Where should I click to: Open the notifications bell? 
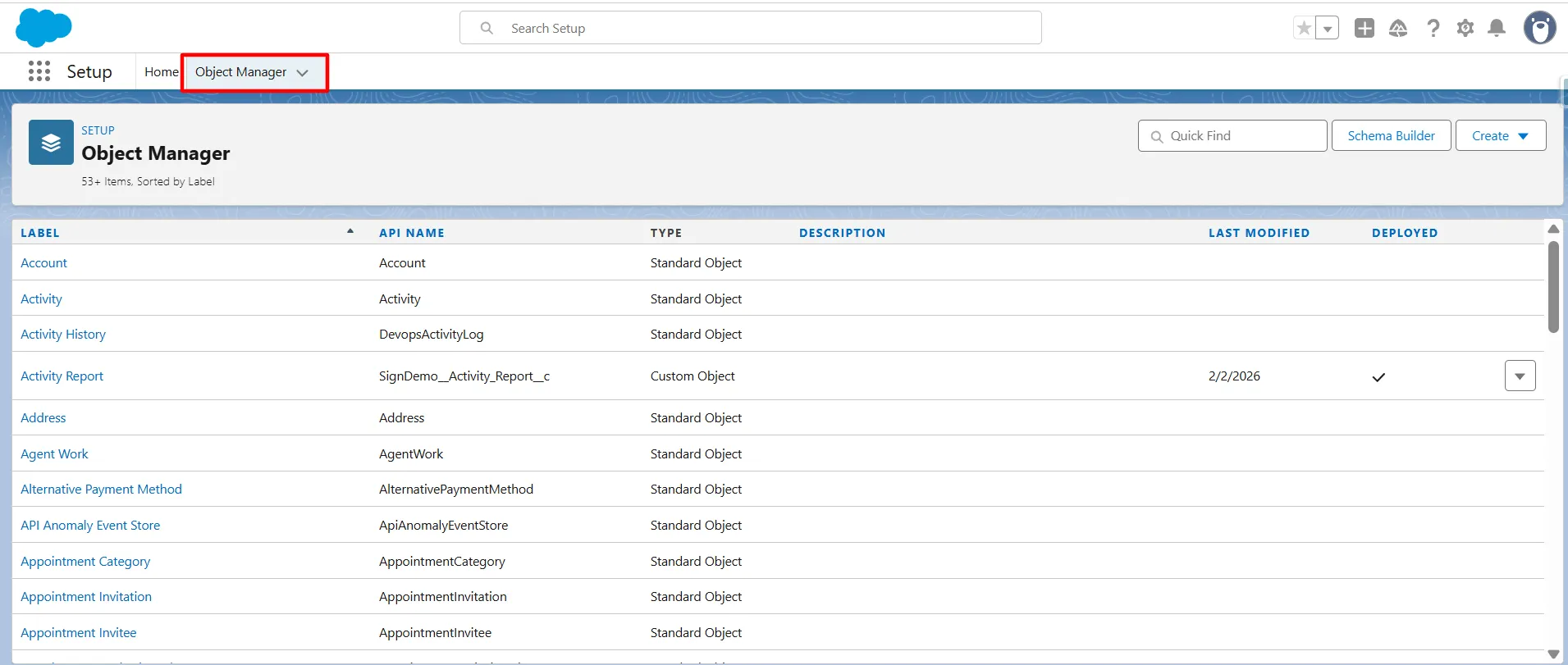click(x=1497, y=28)
